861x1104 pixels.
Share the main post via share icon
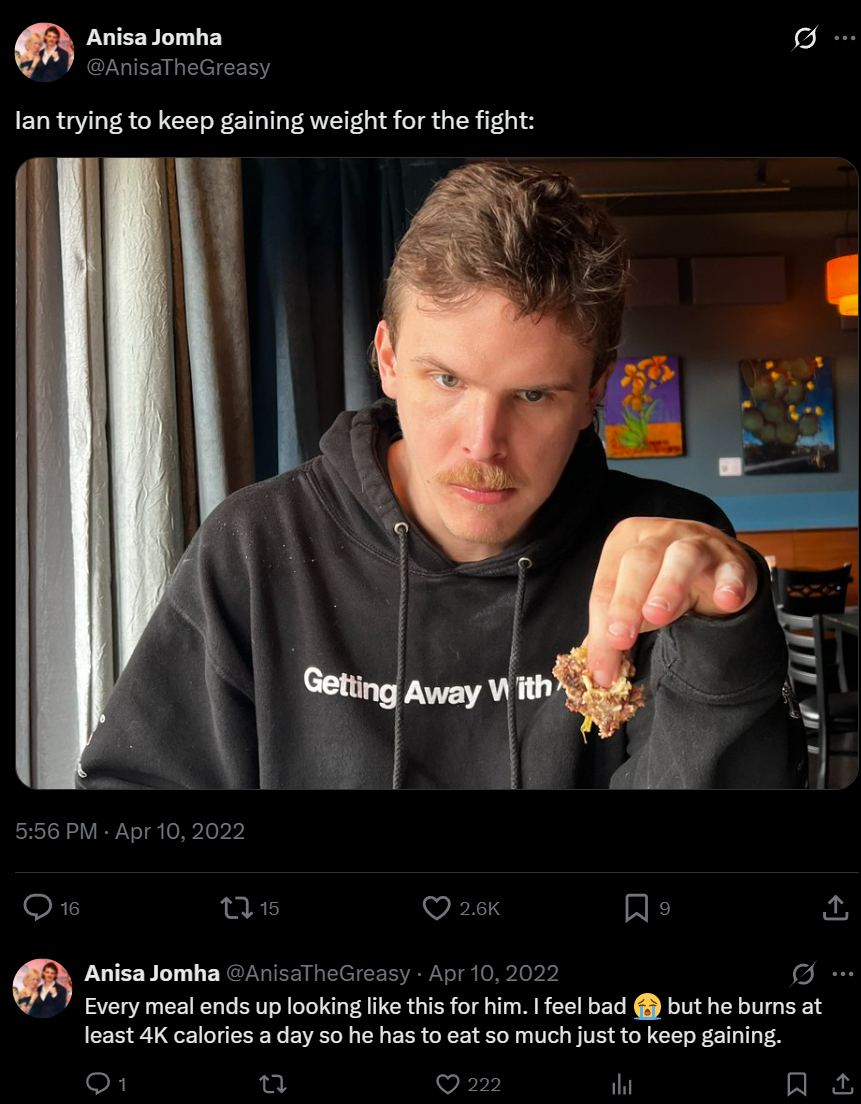(835, 908)
